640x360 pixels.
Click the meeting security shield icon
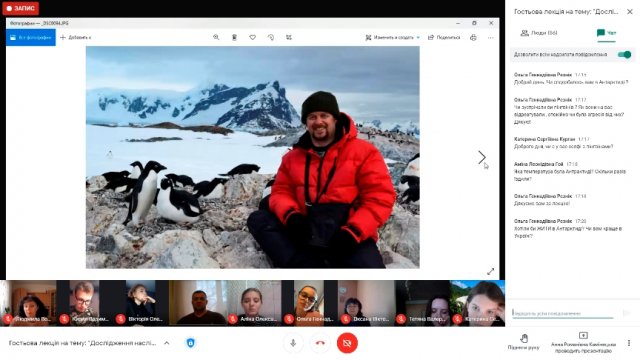(191, 343)
